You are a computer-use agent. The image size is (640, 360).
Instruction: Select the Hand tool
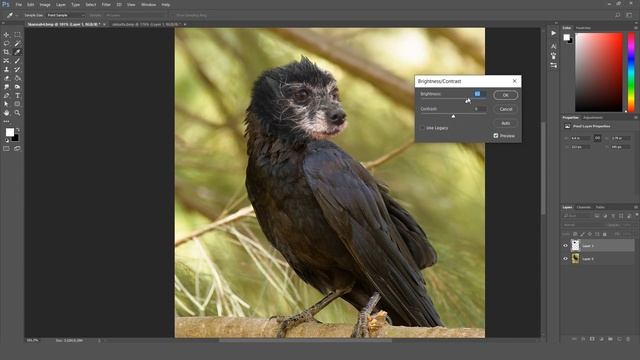tap(6, 113)
